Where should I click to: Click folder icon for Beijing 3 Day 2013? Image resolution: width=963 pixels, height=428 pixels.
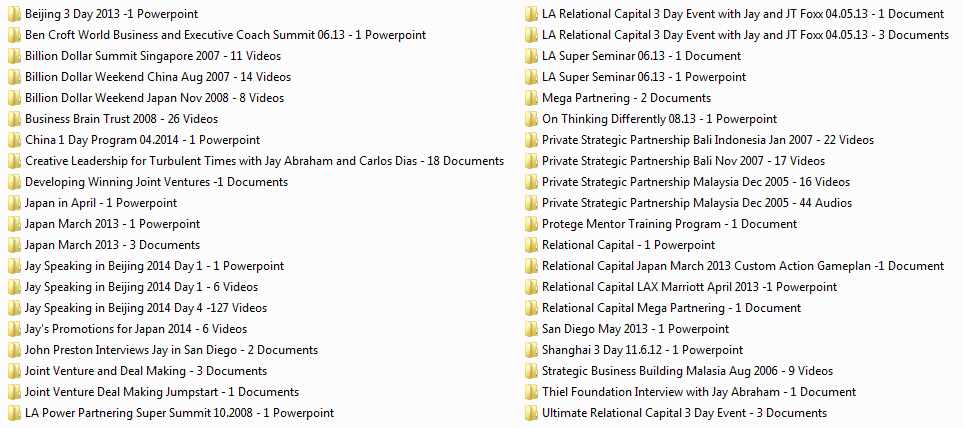pos(14,14)
